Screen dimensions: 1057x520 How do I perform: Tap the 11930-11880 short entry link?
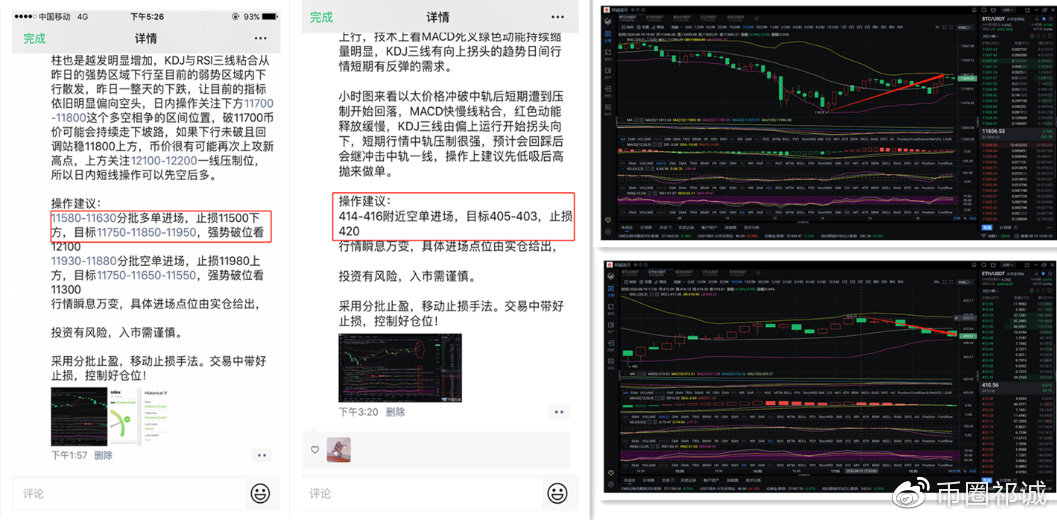point(84,261)
